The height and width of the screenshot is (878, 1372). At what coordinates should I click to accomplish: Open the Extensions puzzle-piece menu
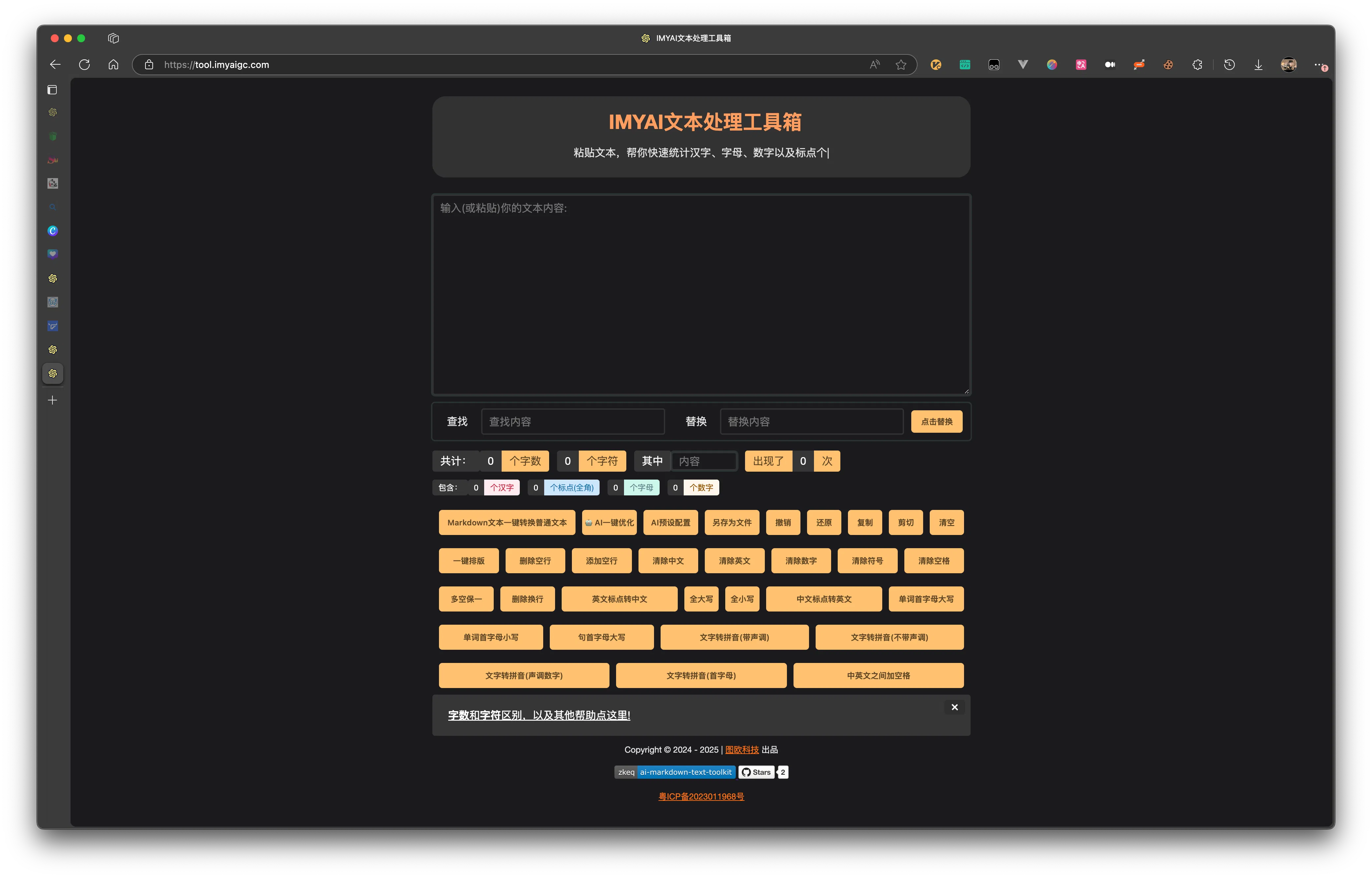[x=1198, y=64]
